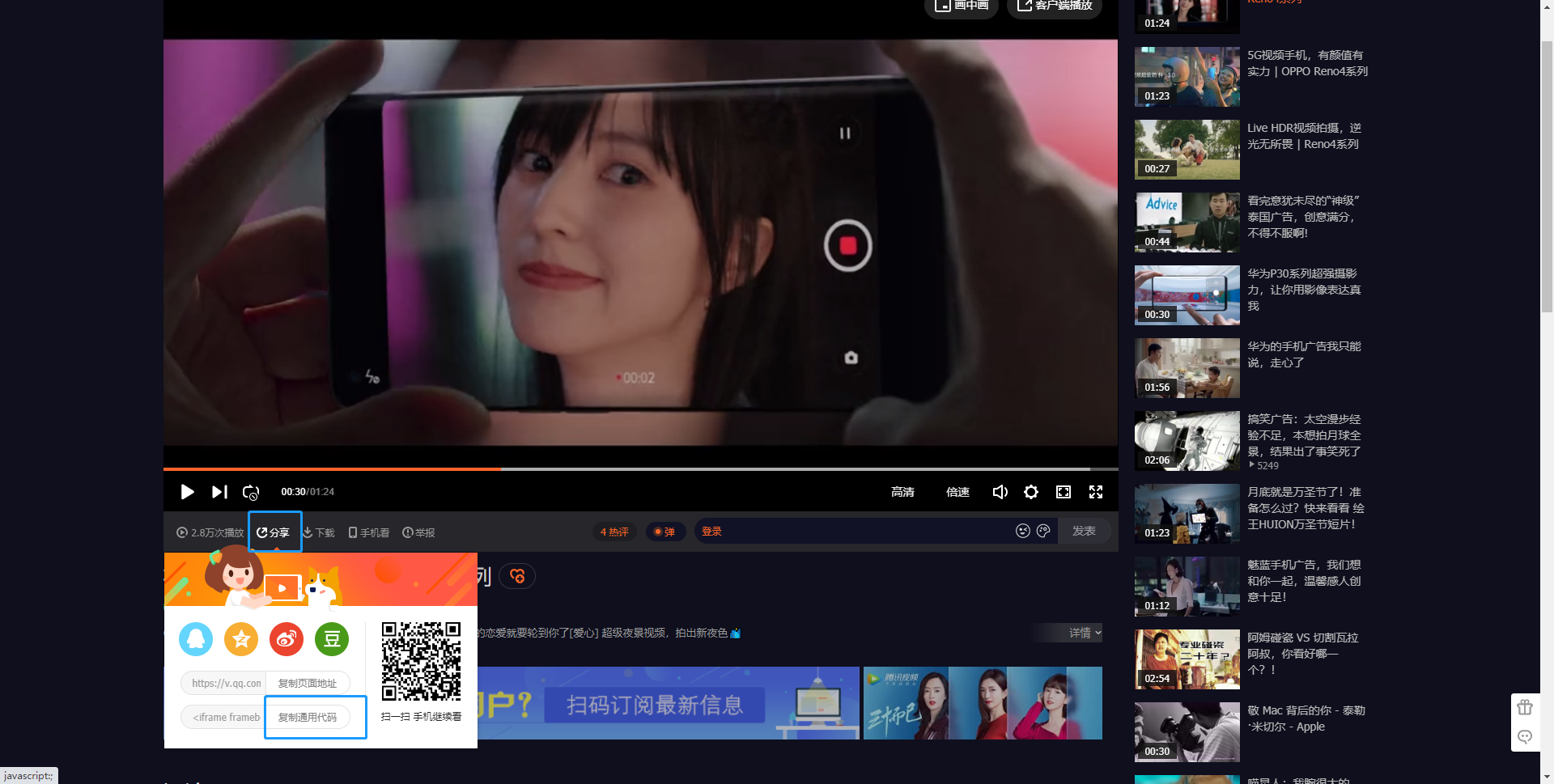Open the 倍速 playback speed menu

(x=957, y=492)
